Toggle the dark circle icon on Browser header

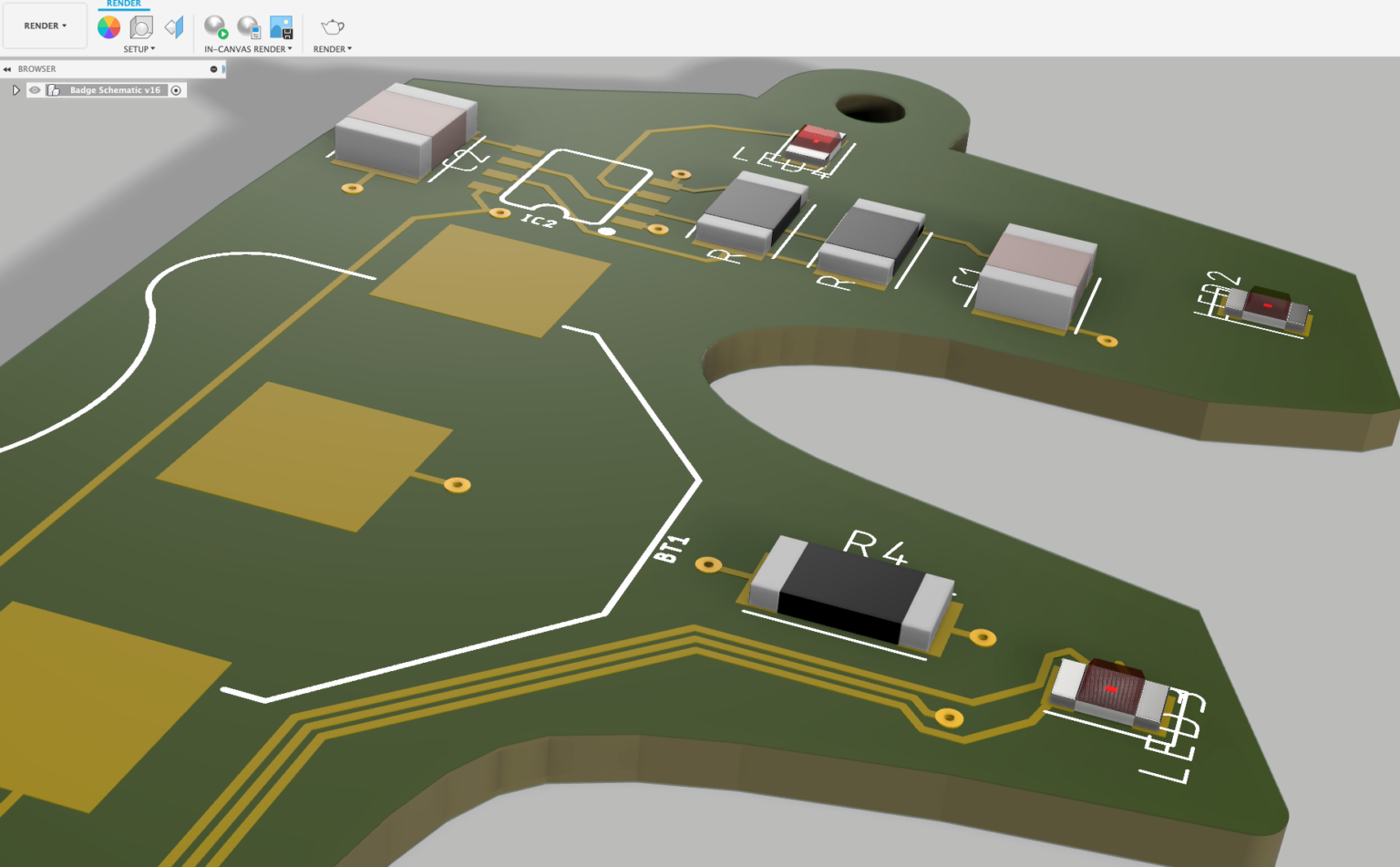point(213,68)
